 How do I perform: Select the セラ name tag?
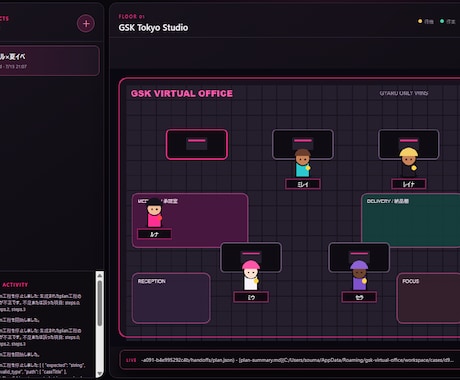tap(359, 297)
